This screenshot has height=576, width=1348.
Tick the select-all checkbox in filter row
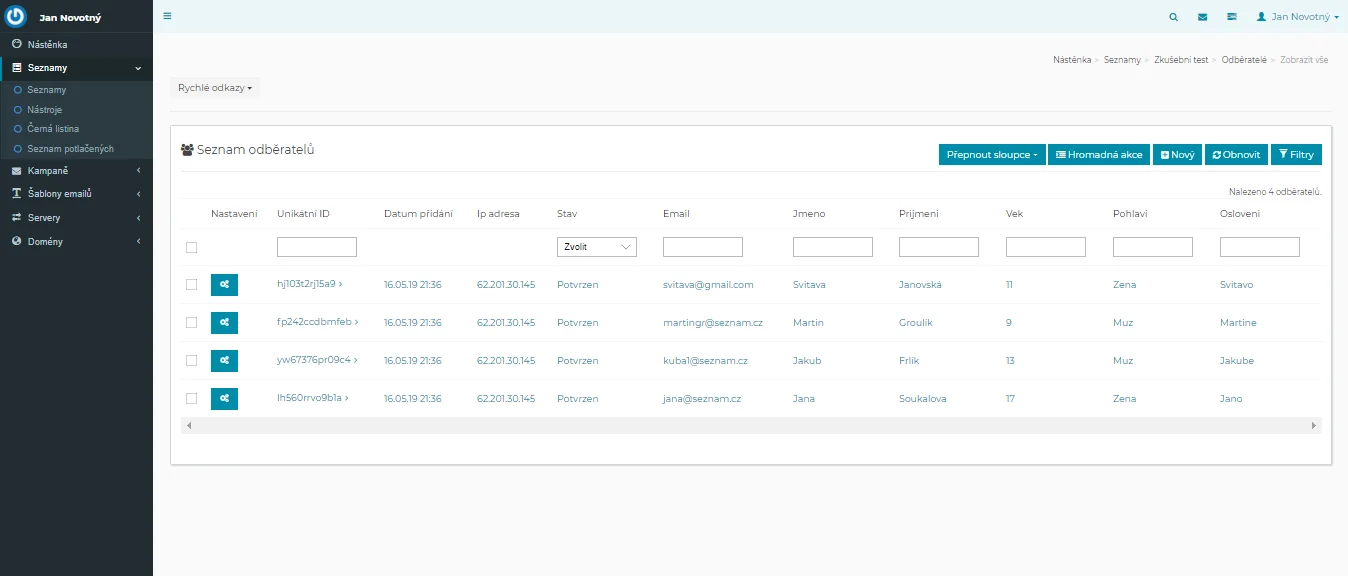coord(192,247)
